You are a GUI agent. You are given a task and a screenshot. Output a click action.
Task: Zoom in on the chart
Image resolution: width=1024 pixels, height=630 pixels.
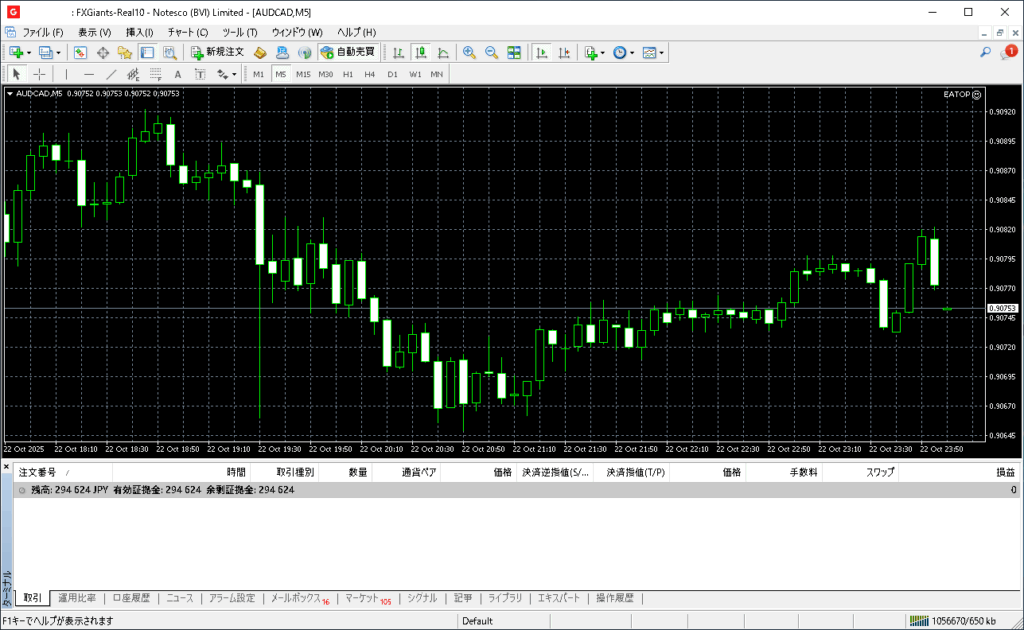[x=469, y=52]
